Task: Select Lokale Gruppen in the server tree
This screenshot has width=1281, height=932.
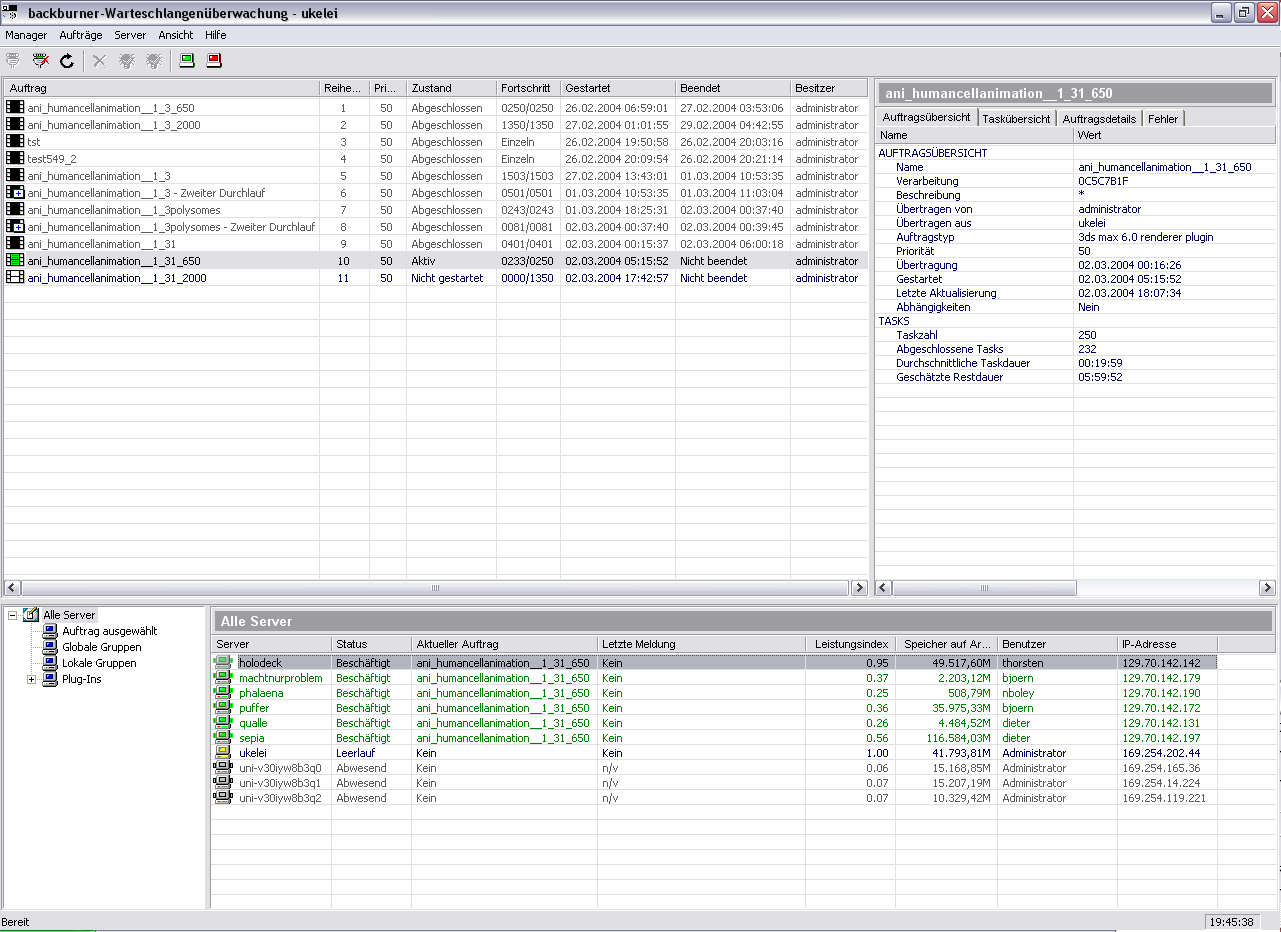Action: point(99,663)
